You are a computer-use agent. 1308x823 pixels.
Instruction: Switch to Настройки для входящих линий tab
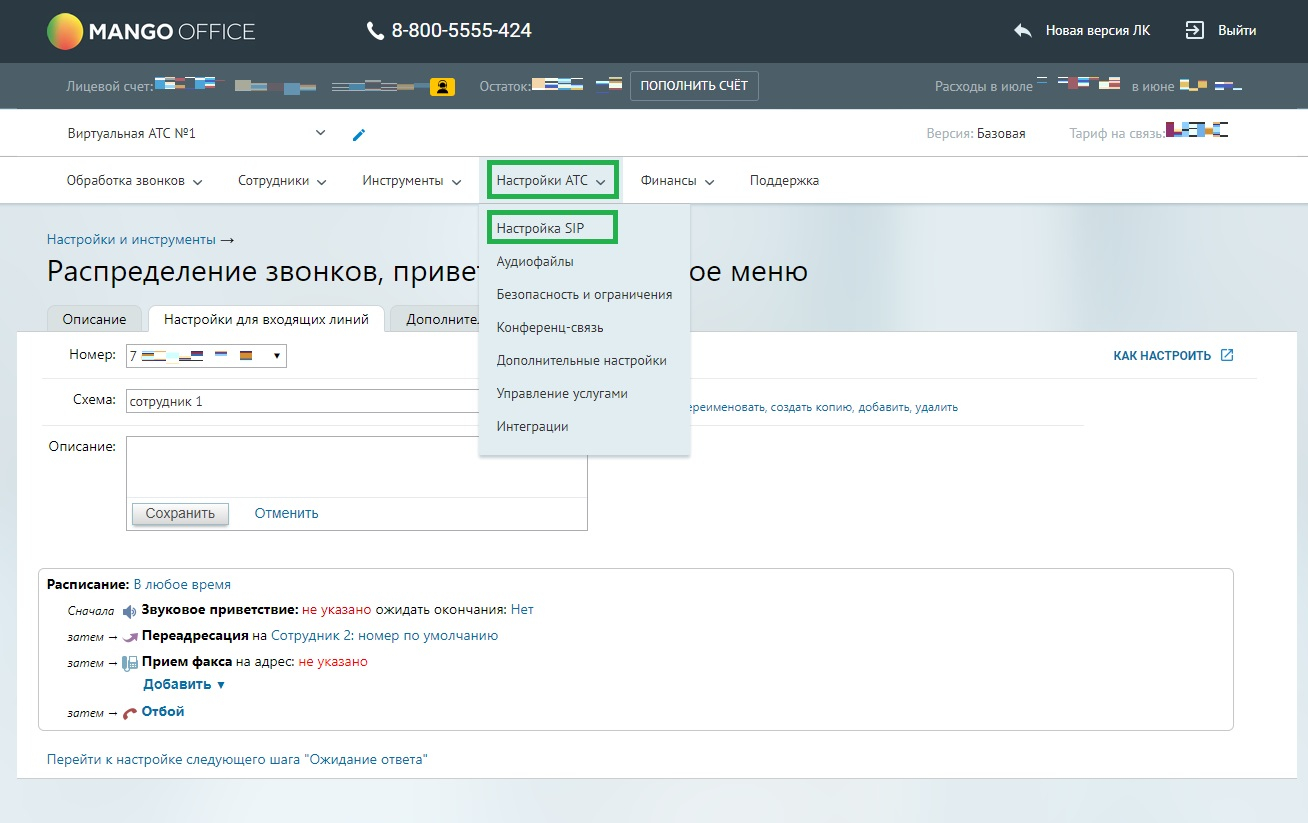[266, 319]
